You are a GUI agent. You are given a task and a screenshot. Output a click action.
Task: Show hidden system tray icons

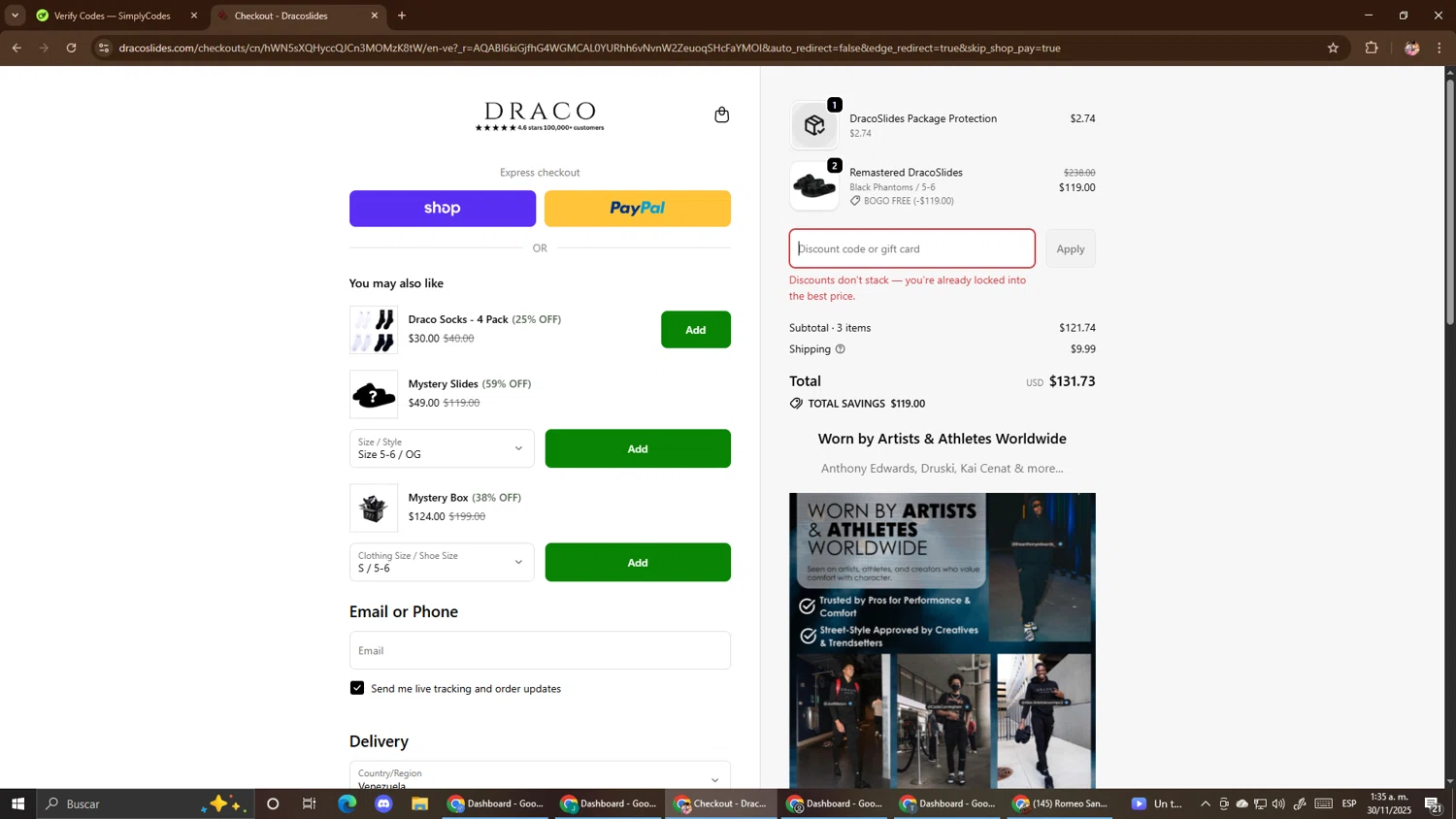point(1206,803)
